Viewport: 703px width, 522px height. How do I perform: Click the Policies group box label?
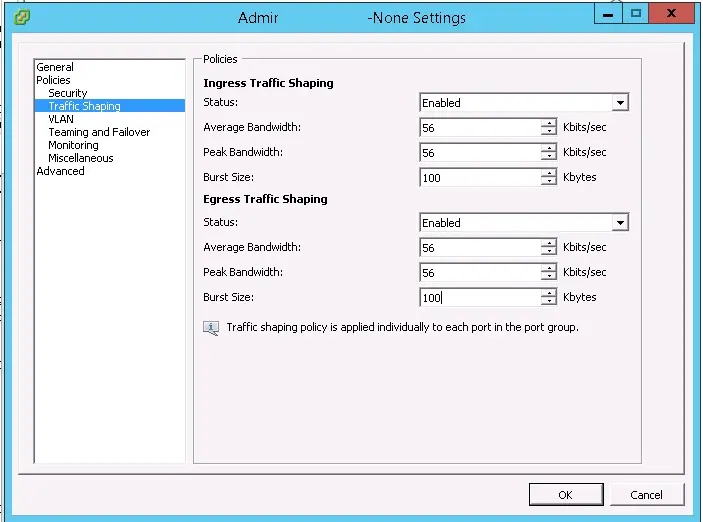[x=220, y=59]
